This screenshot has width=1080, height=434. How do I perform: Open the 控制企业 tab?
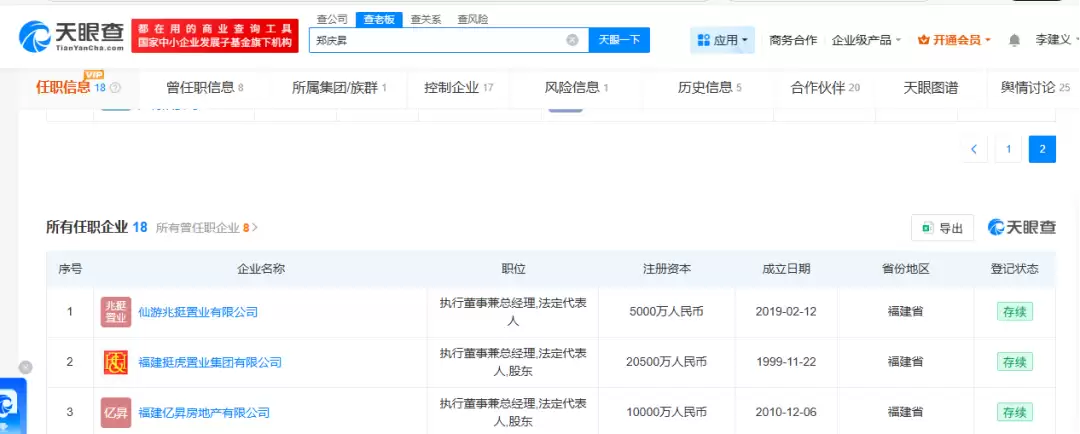point(458,87)
